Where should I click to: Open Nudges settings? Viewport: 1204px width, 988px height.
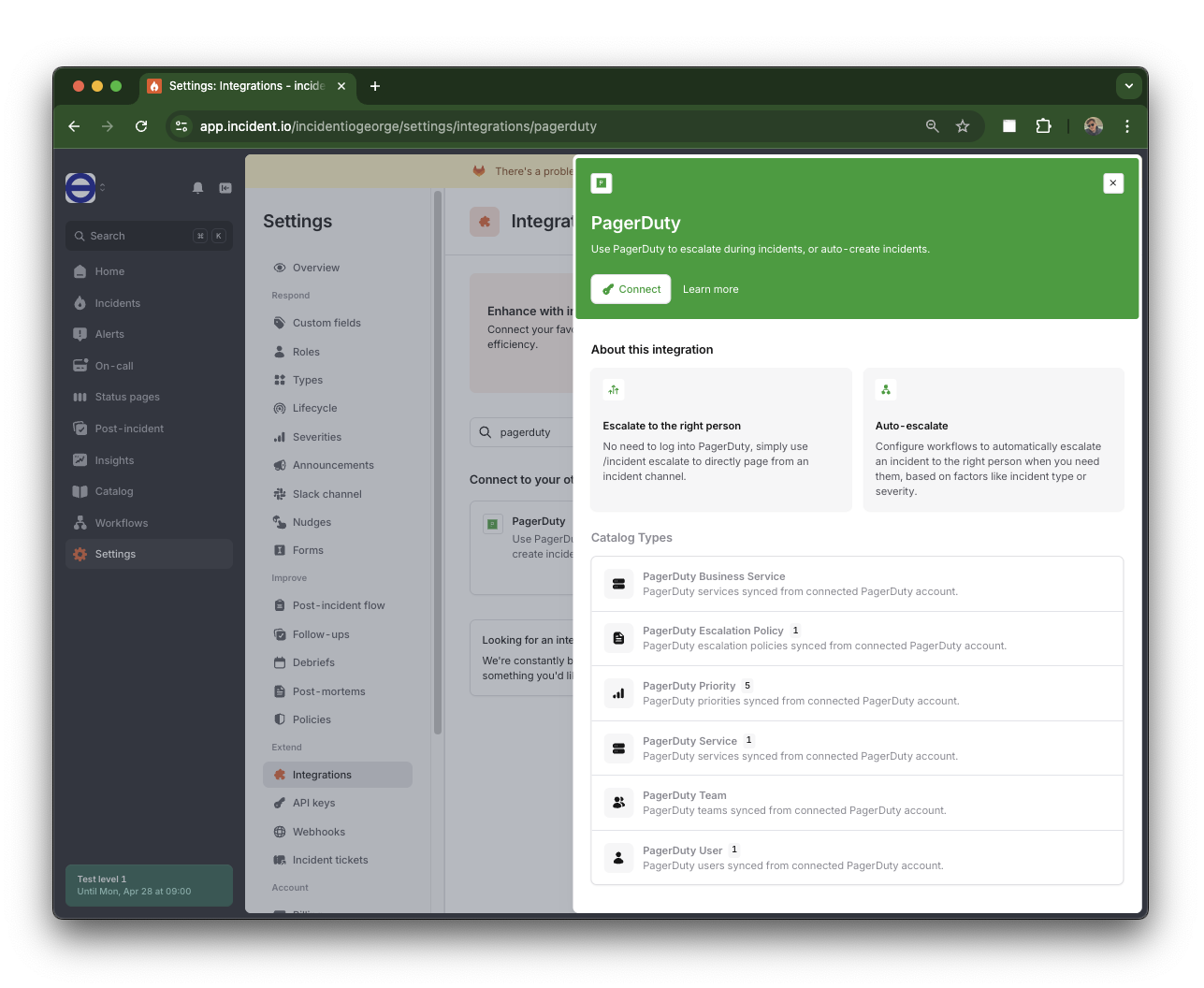338,522
